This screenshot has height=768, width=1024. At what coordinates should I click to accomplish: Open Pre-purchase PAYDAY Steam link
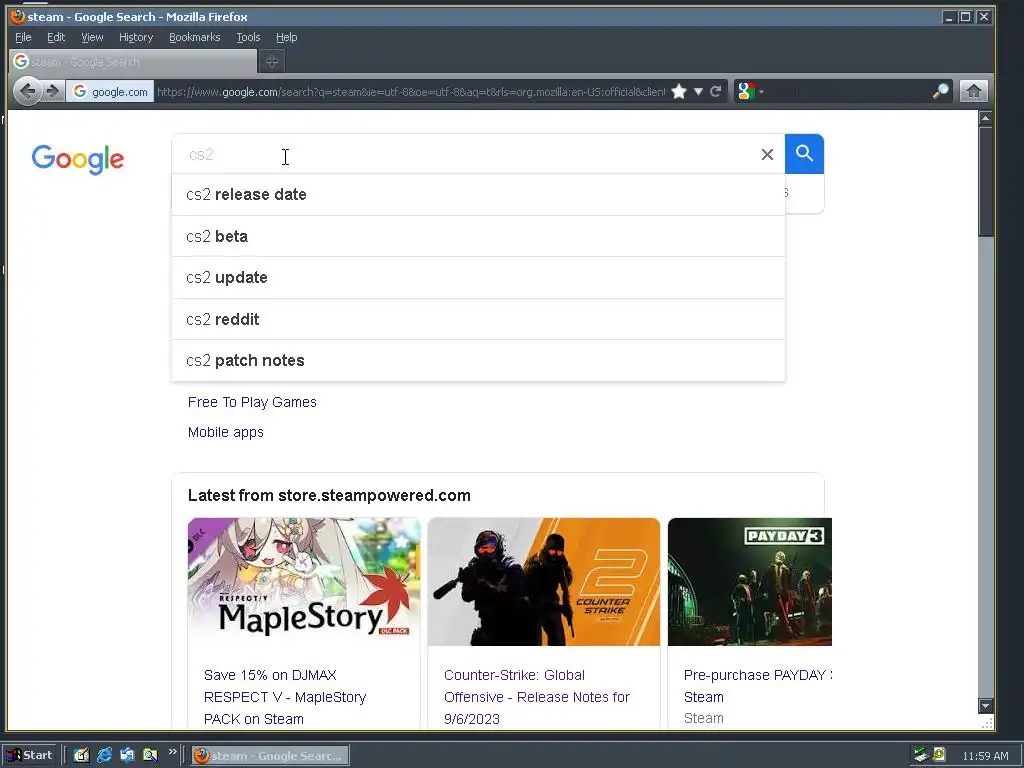pos(758,686)
